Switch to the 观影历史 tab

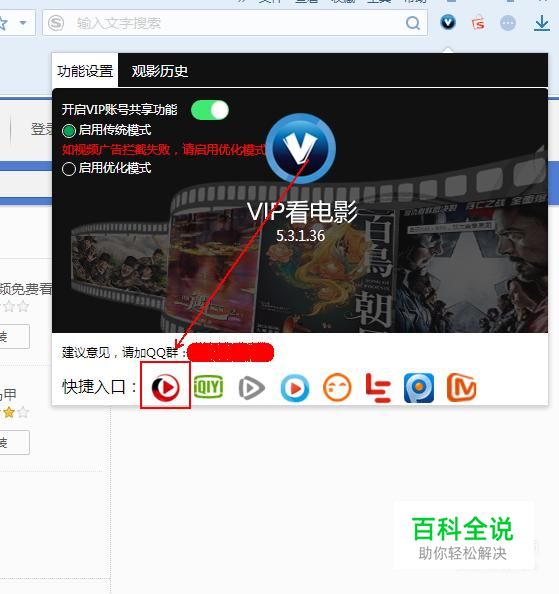pos(159,71)
